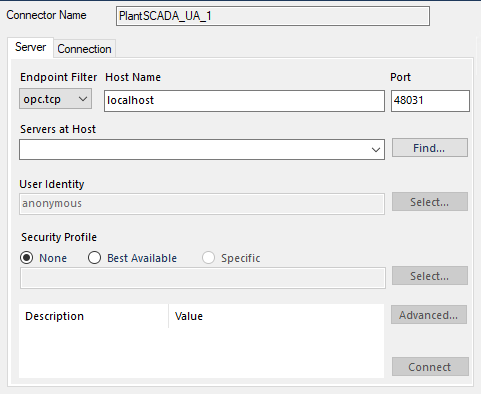
Task: Click the Connect button
Action: (430, 367)
